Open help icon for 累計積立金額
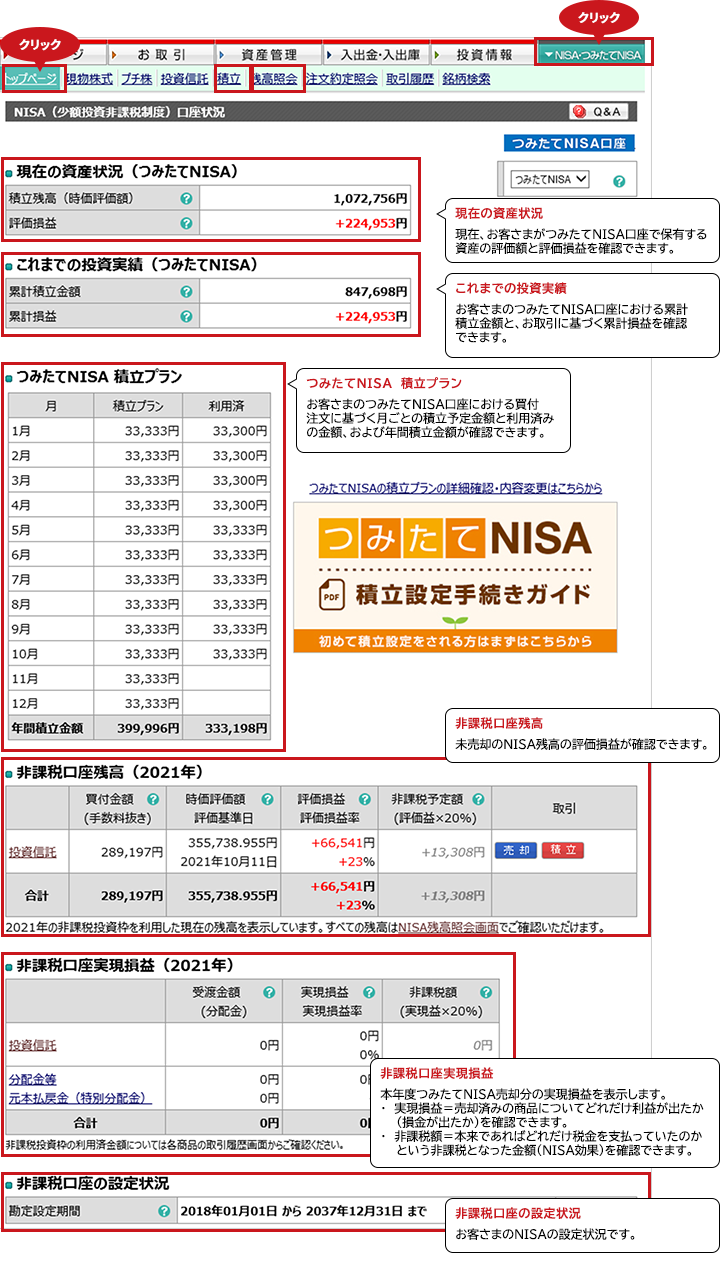This screenshot has height=1263, width=720. pos(185,291)
